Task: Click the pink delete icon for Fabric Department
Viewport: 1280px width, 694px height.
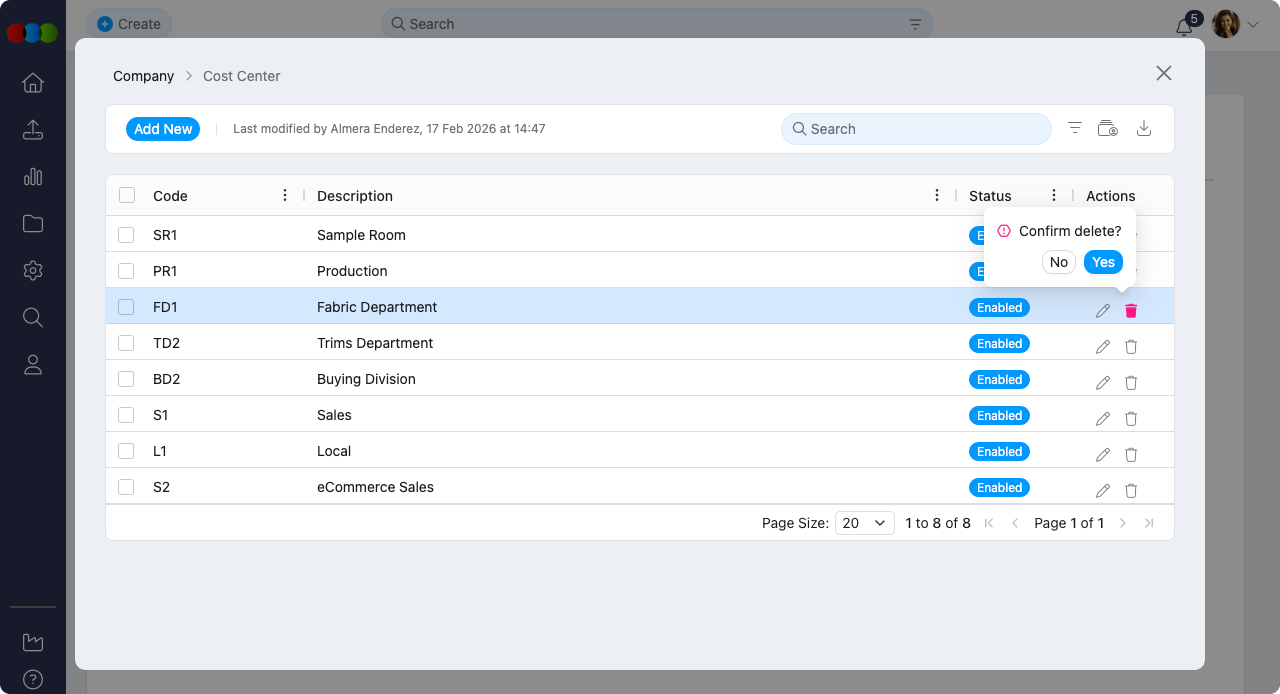Action: click(x=1131, y=310)
